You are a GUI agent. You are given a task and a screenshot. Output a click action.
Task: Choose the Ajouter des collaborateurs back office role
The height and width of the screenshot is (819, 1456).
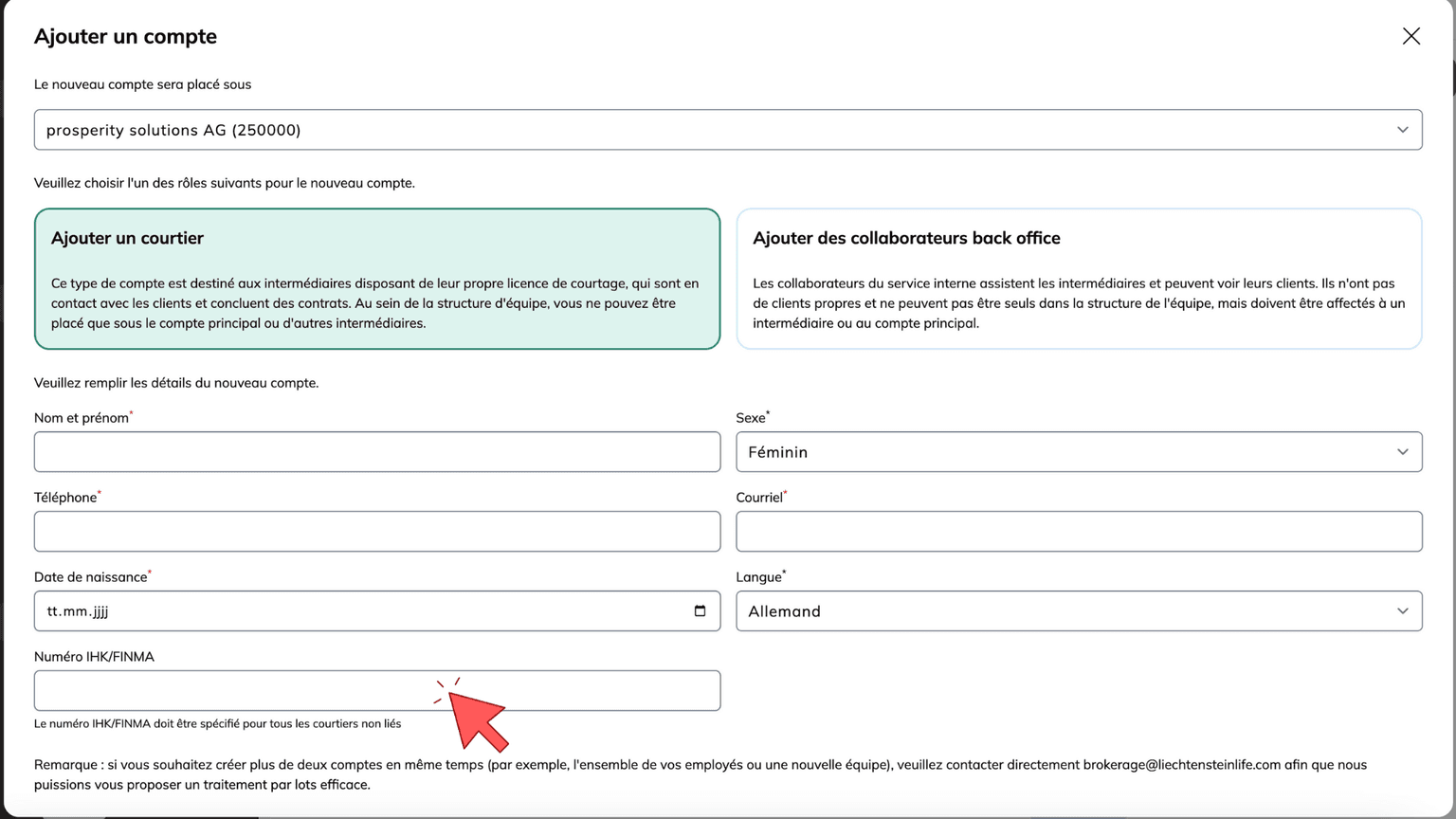coord(1078,279)
